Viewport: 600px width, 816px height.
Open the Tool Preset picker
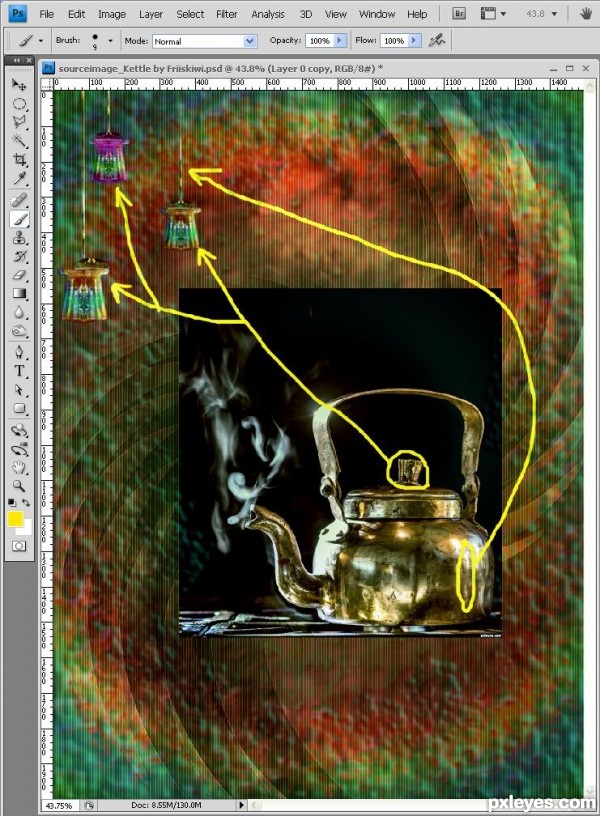coord(30,40)
